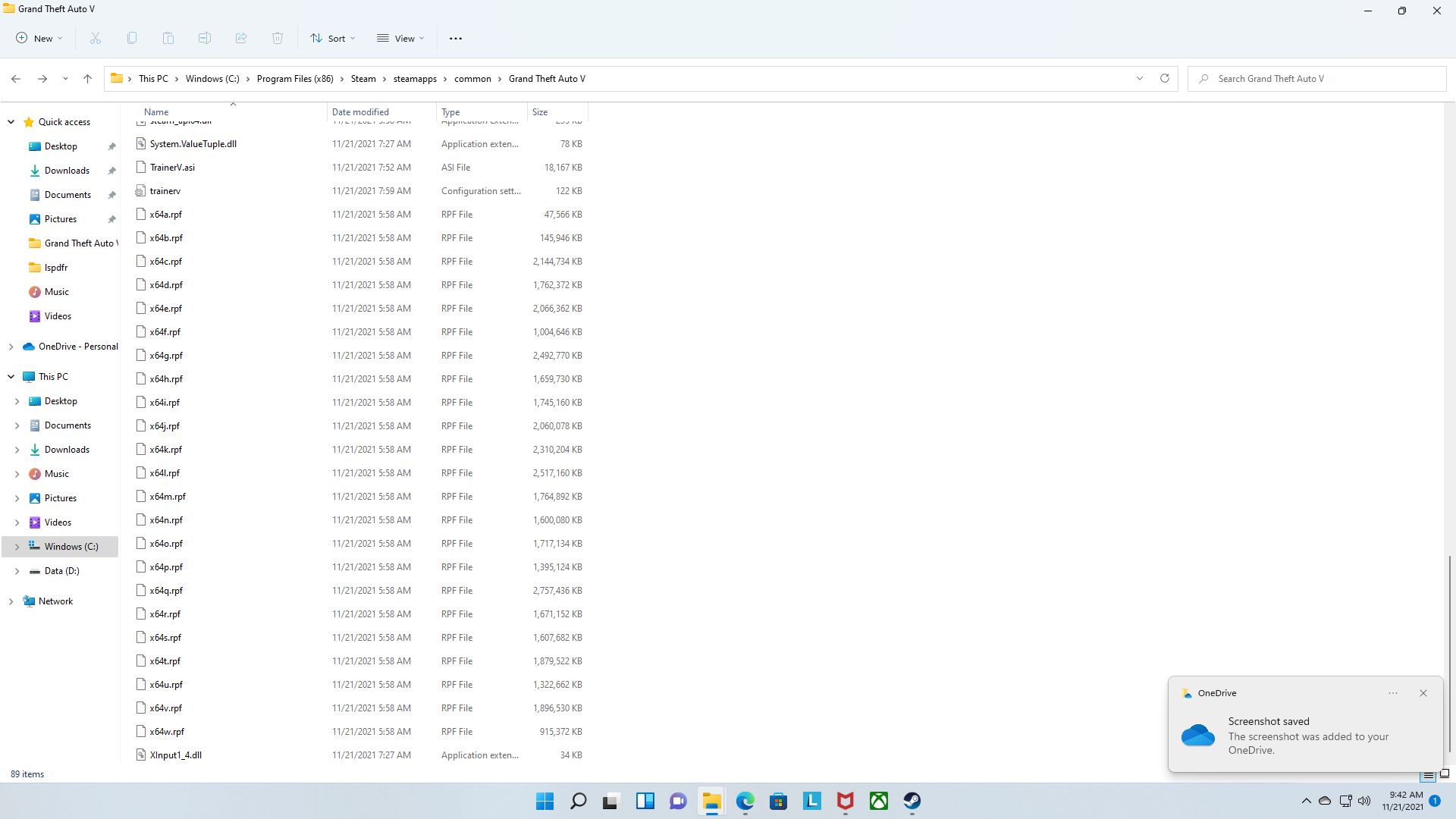Refresh the folder with the reload icon

1165,78
